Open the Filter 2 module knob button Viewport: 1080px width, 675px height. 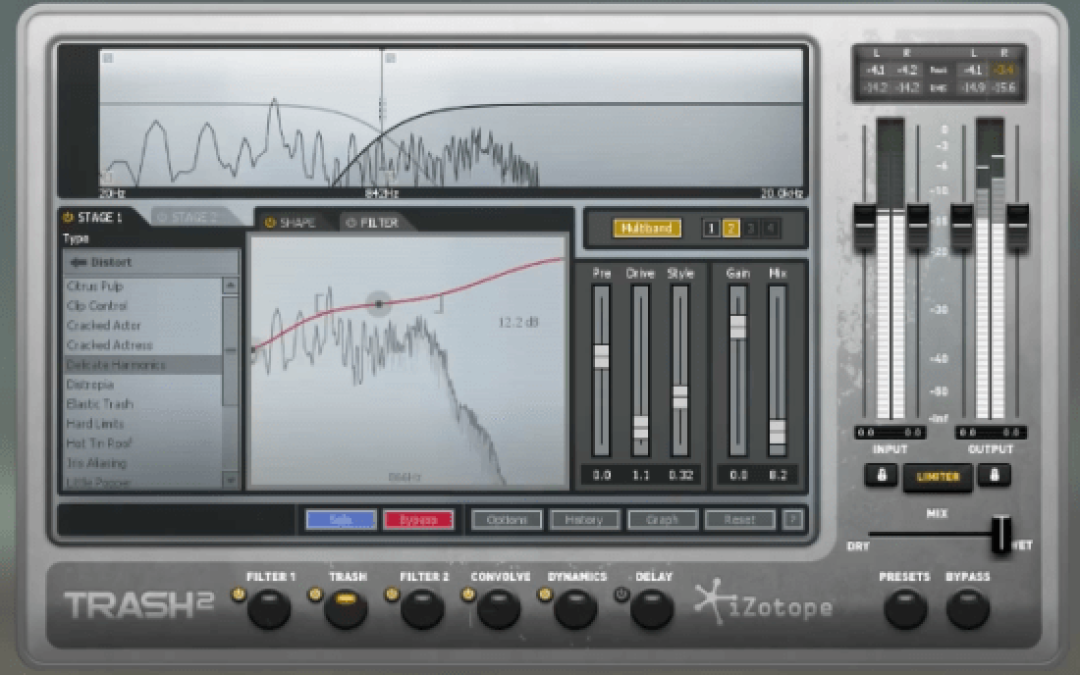[422, 610]
